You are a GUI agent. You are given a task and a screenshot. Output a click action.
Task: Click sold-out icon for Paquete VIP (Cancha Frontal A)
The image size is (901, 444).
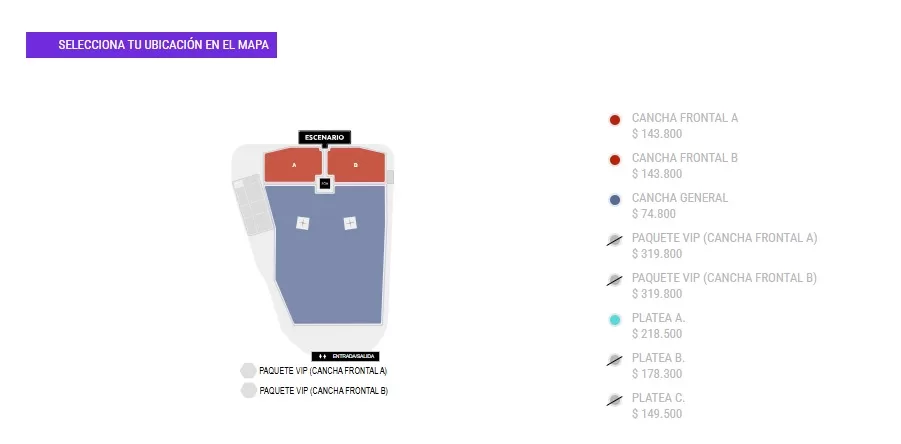point(615,241)
